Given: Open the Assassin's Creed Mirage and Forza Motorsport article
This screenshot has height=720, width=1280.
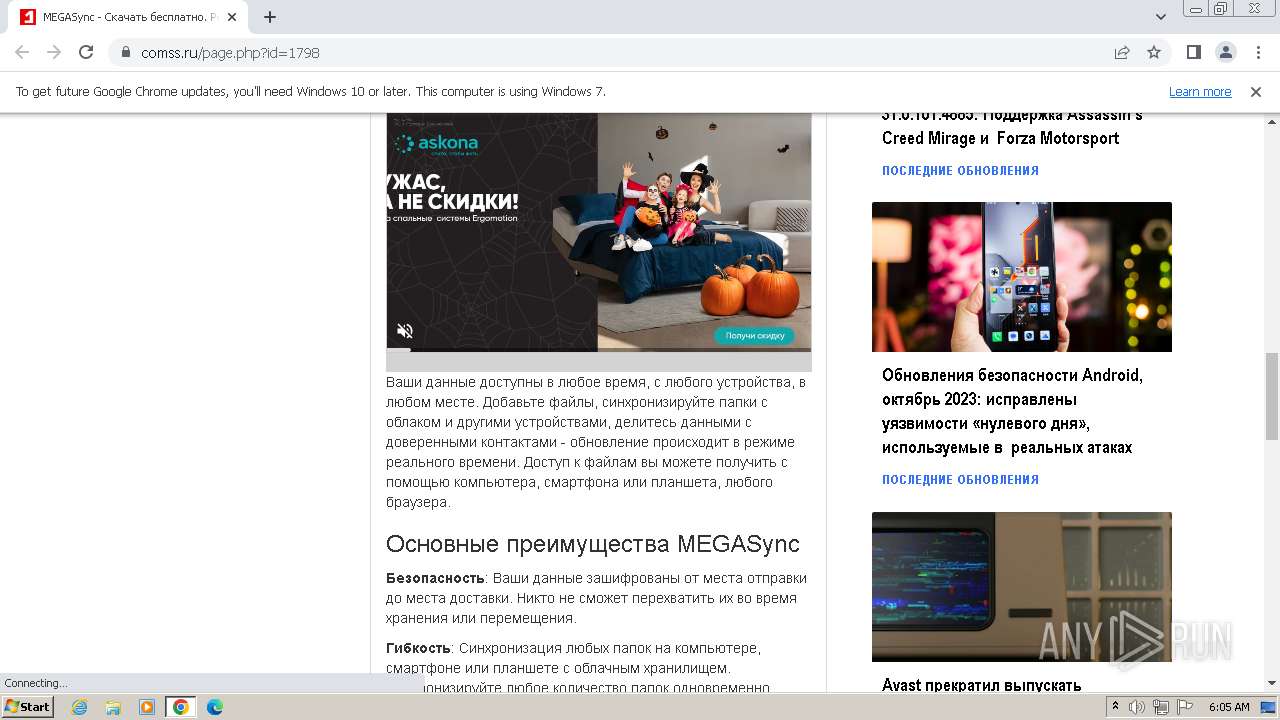Looking at the screenshot, I should (x=1012, y=127).
